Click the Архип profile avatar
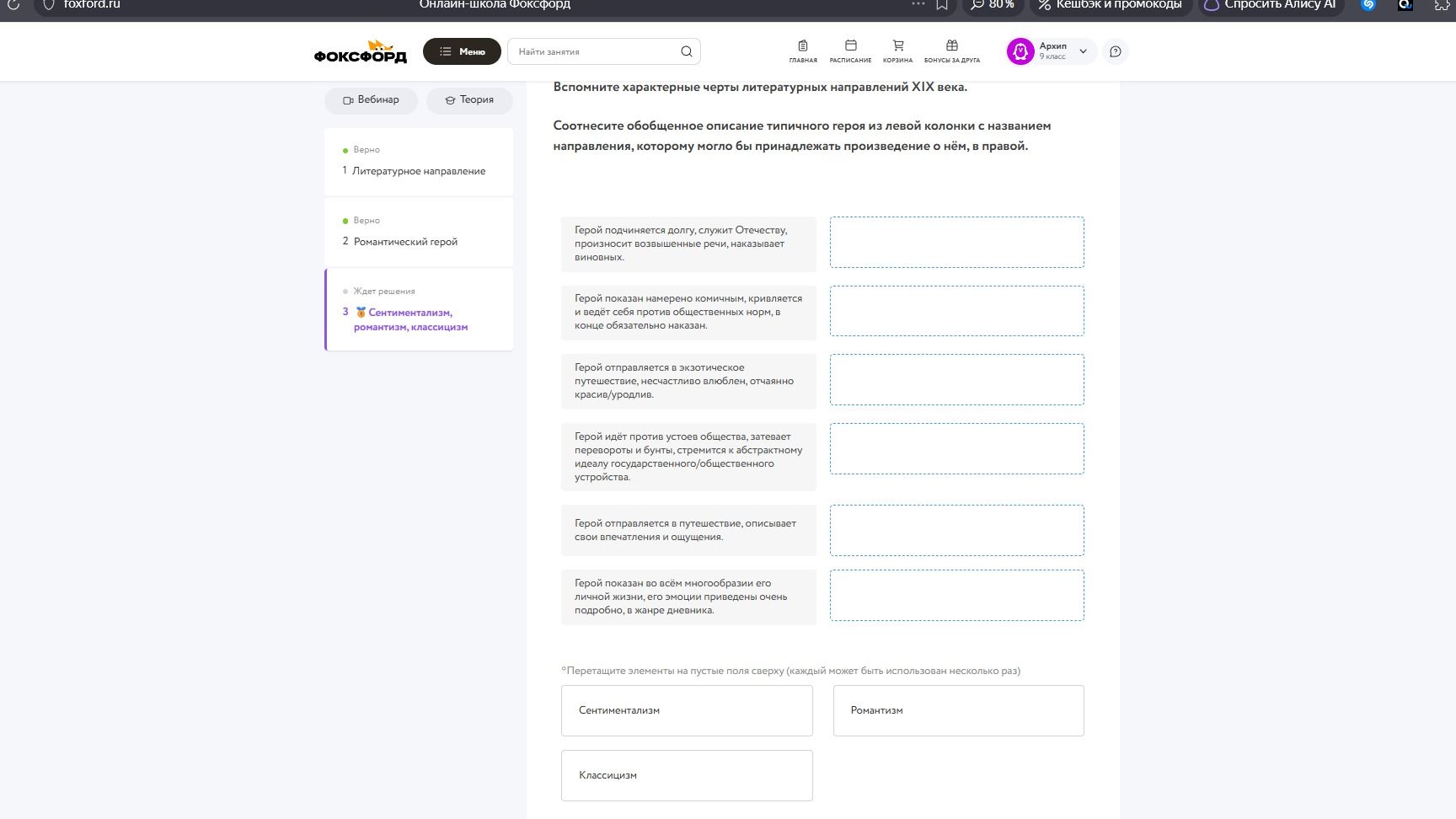 [x=1020, y=51]
